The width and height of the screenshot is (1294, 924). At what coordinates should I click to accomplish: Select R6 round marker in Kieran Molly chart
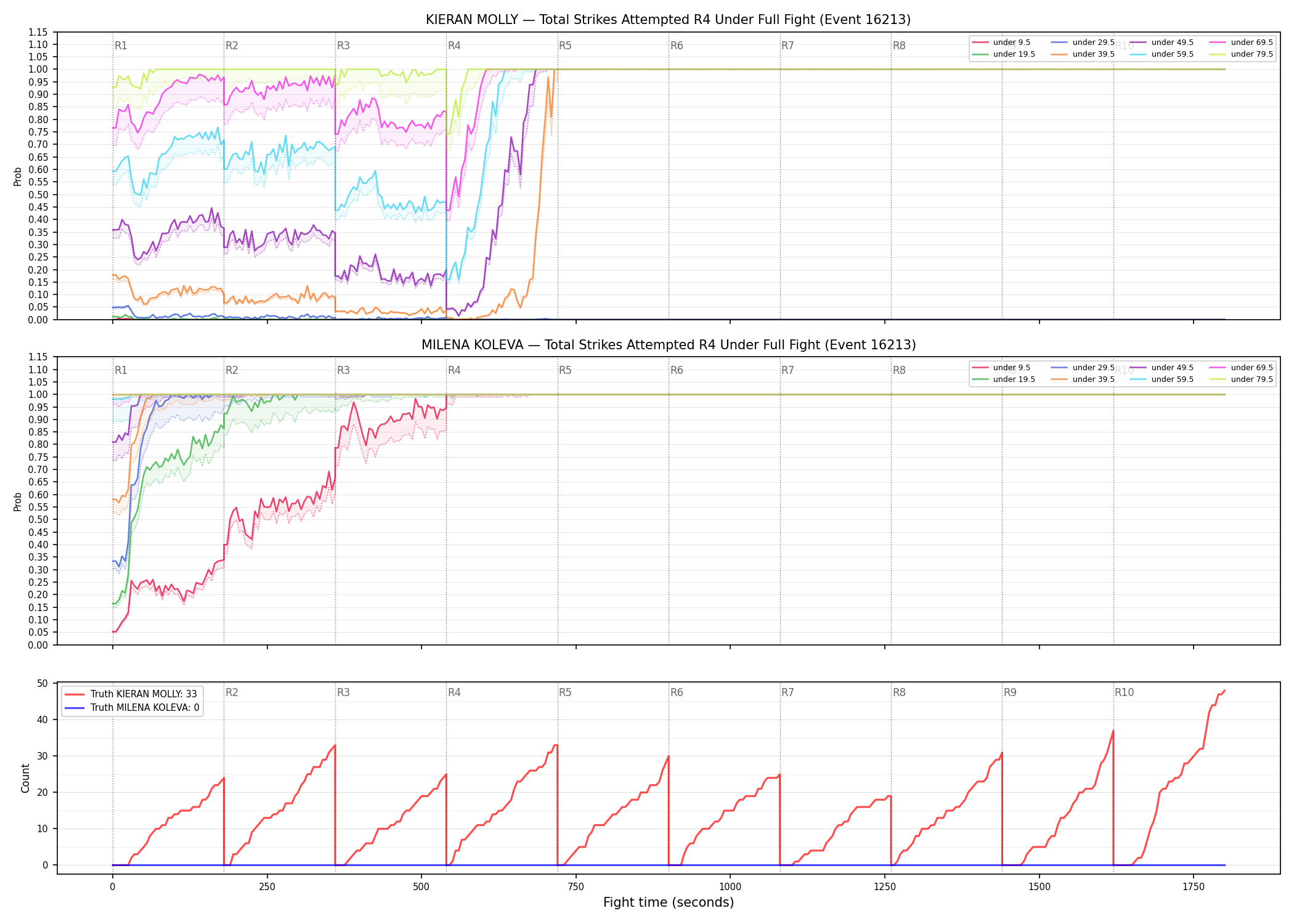pyautogui.click(x=677, y=46)
